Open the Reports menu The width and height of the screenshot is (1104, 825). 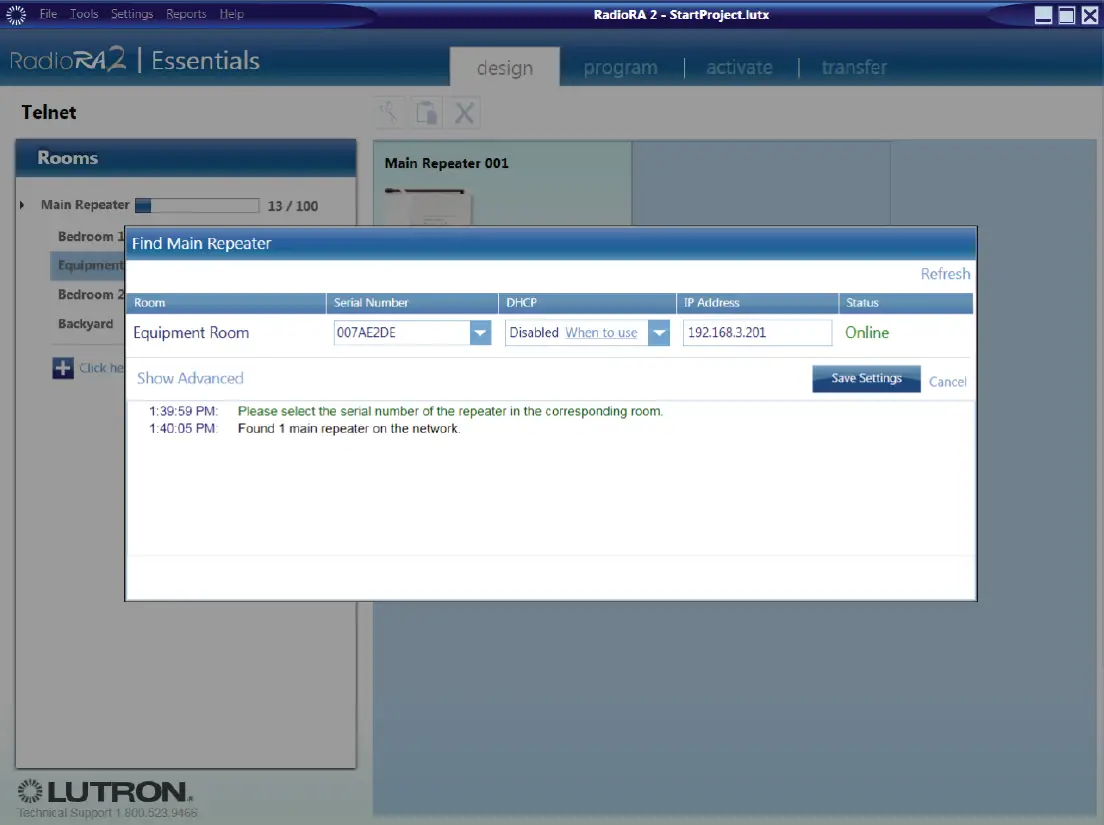(x=186, y=14)
